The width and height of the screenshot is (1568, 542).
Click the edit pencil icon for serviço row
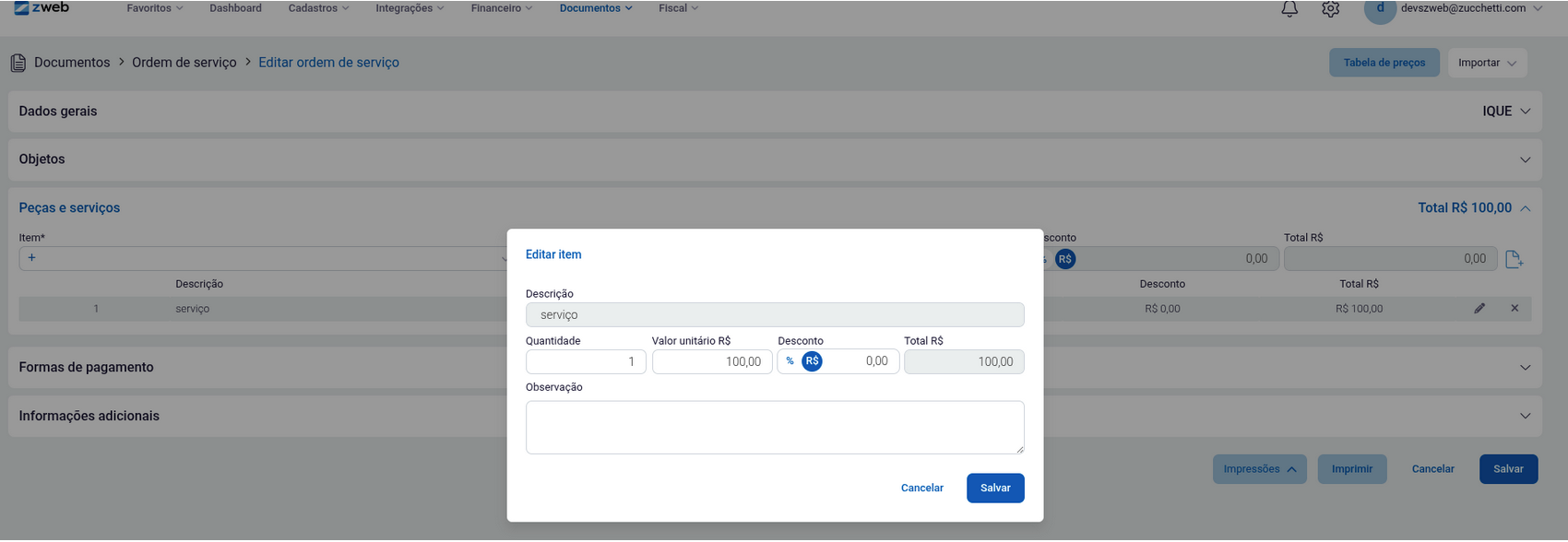(x=1479, y=308)
